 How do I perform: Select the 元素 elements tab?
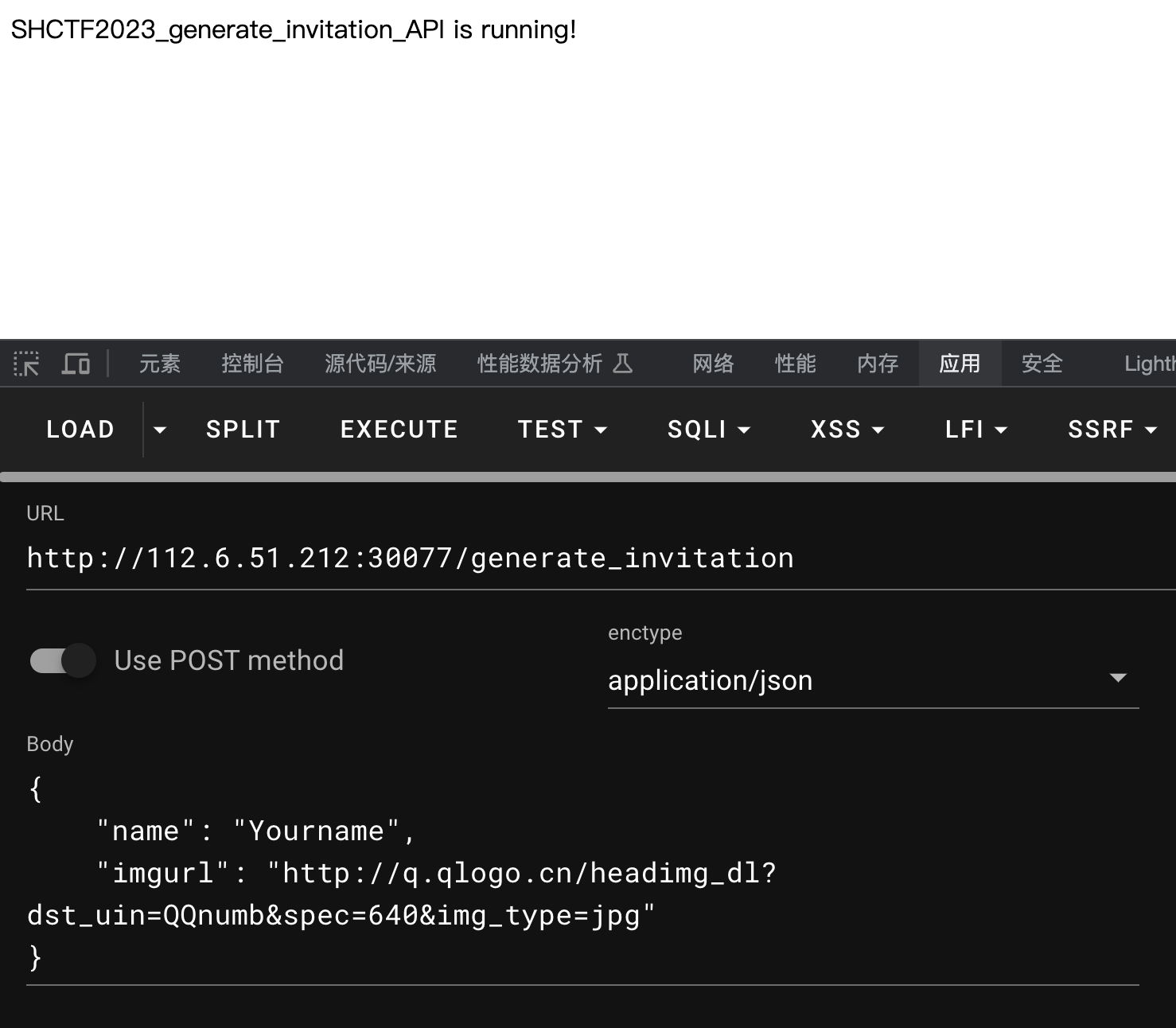pyautogui.click(x=158, y=364)
